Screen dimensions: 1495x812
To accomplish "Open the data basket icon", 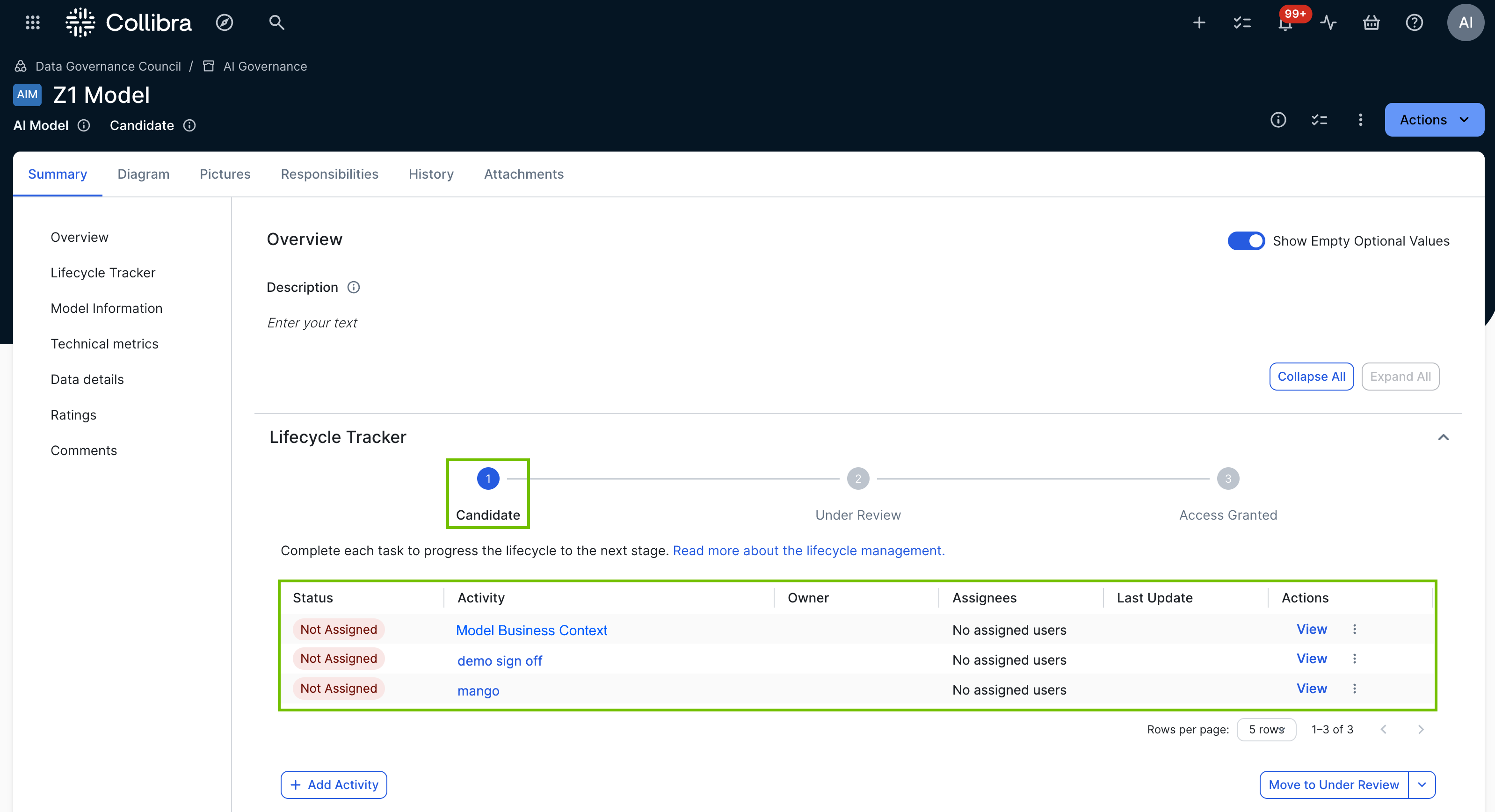I will [x=1372, y=22].
